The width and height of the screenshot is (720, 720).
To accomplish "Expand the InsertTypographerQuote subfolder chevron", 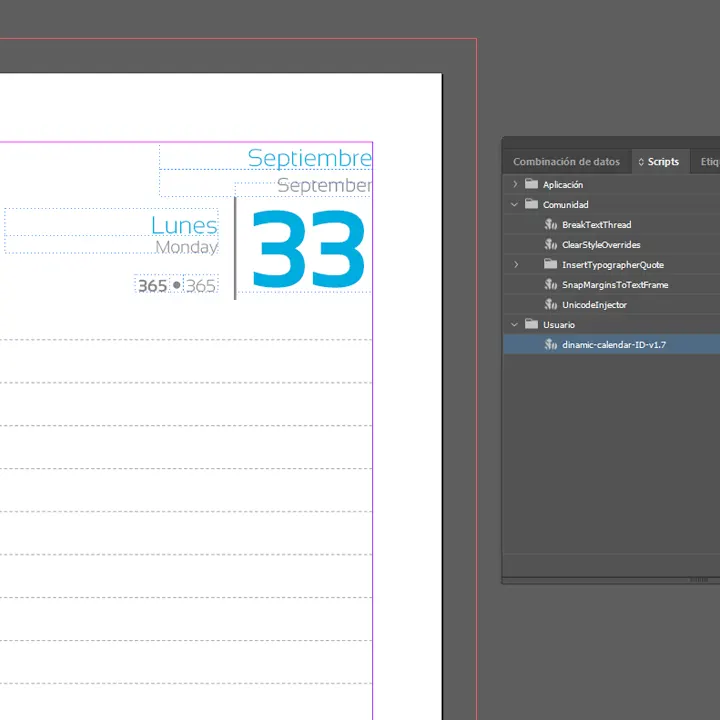I will [x=515, y=265].
